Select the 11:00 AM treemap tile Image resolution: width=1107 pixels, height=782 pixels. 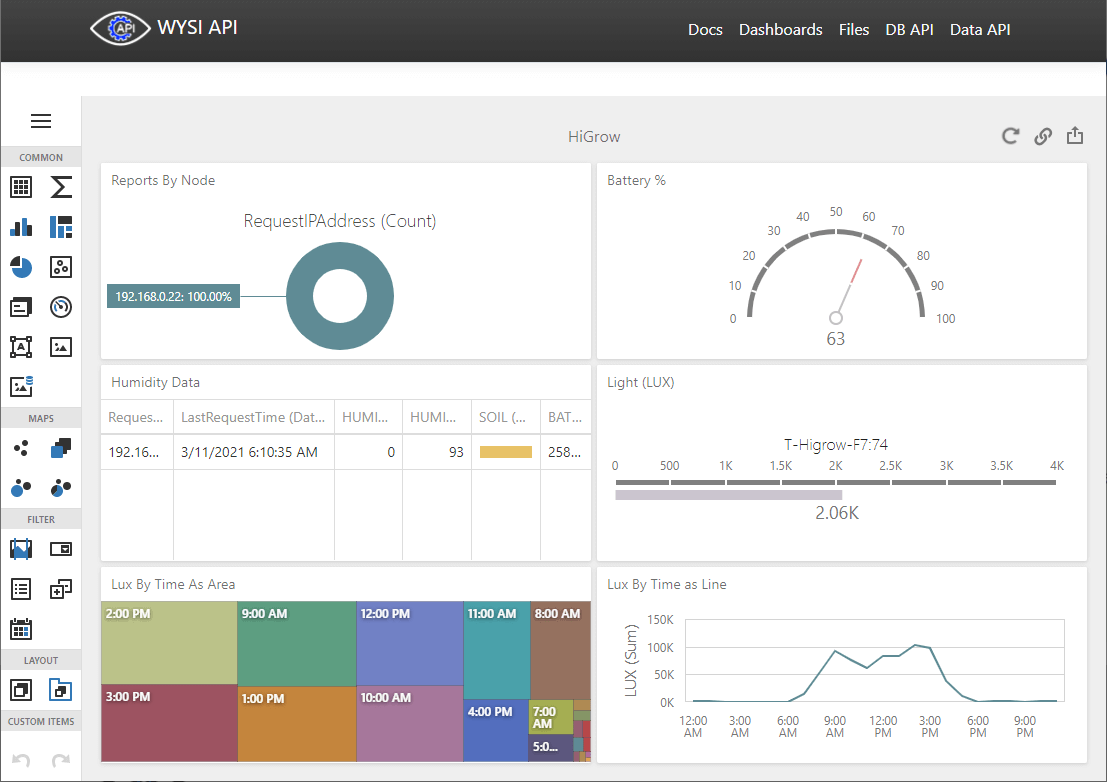[x=496, y=650]
